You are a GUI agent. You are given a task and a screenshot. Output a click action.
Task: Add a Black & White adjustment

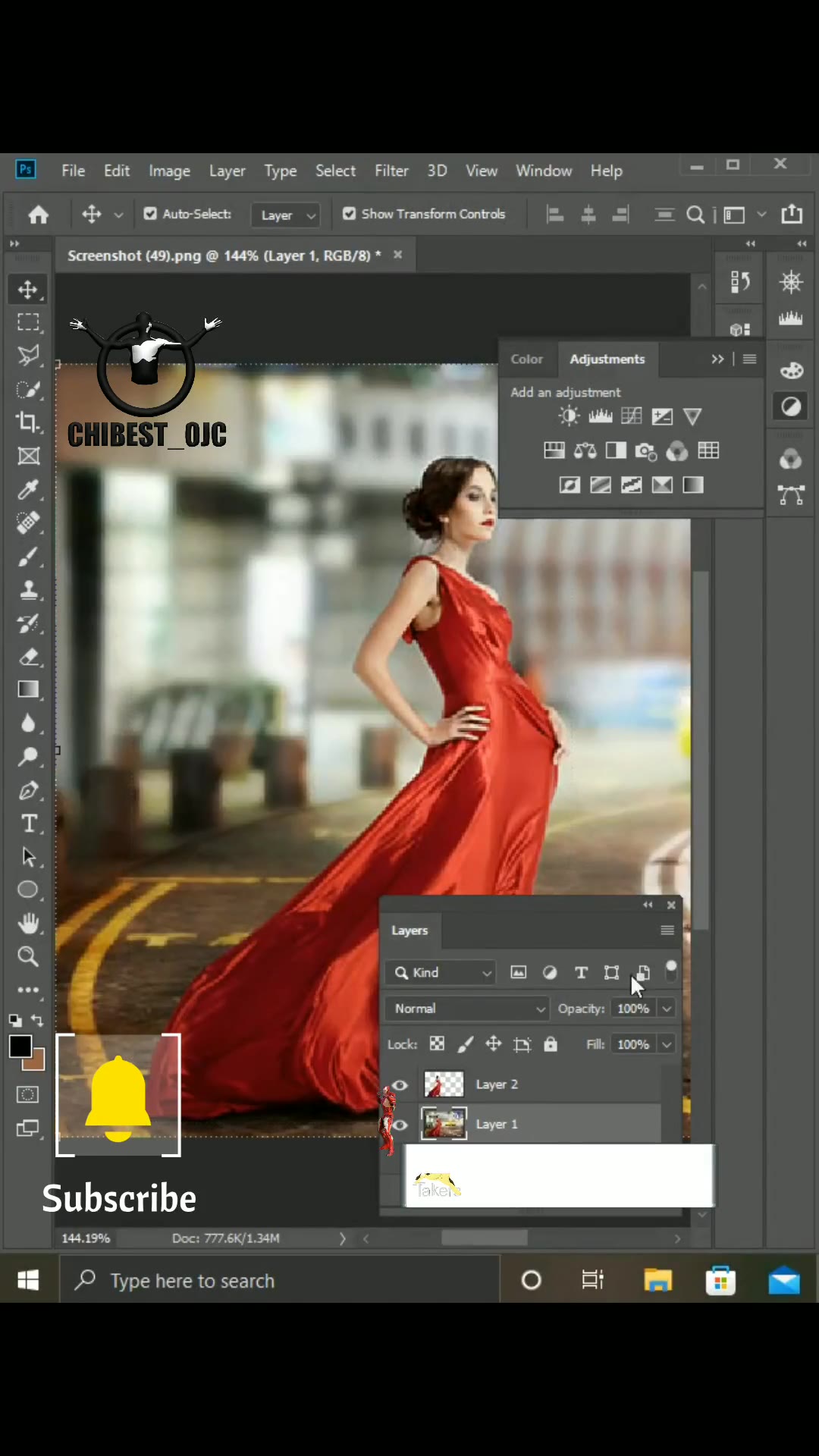pyautogui.click(x=616, y=451)
